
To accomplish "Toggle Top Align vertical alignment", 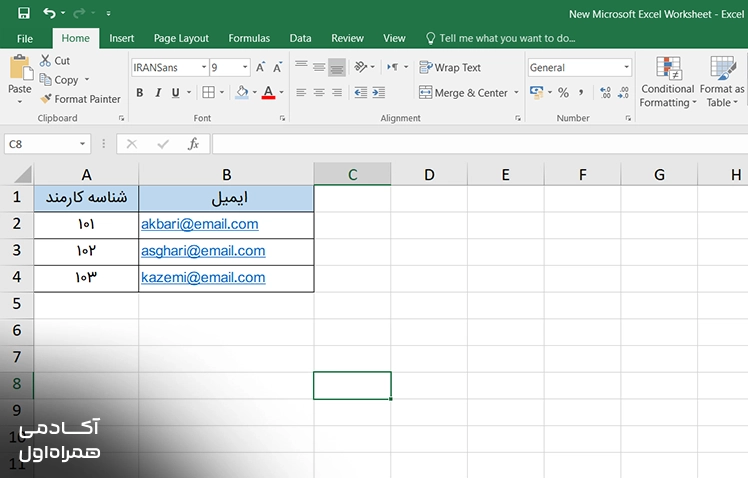I will (301, 67).
